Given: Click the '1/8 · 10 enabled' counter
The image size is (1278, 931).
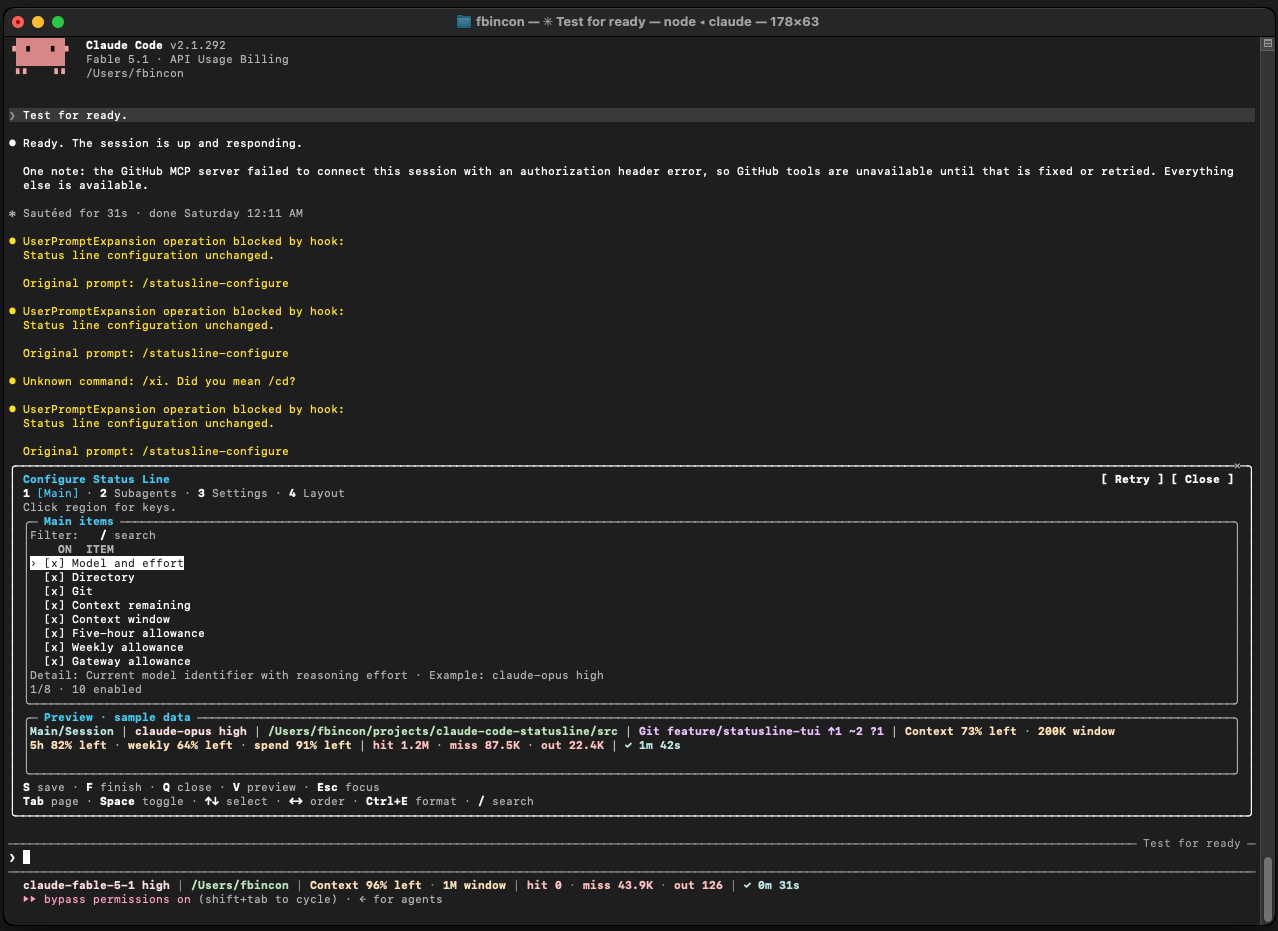Looking at the screenshot, I should click(x=86, y=689).
